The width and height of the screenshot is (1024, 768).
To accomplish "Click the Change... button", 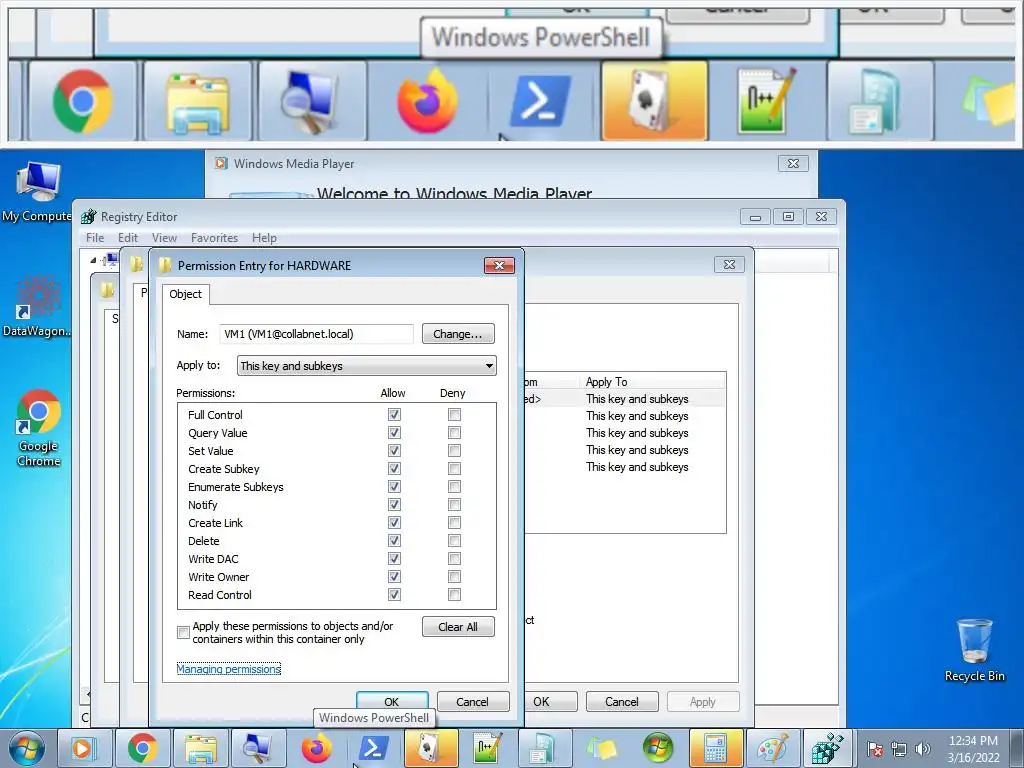I will pyautogui.click(x=458, y=334).
